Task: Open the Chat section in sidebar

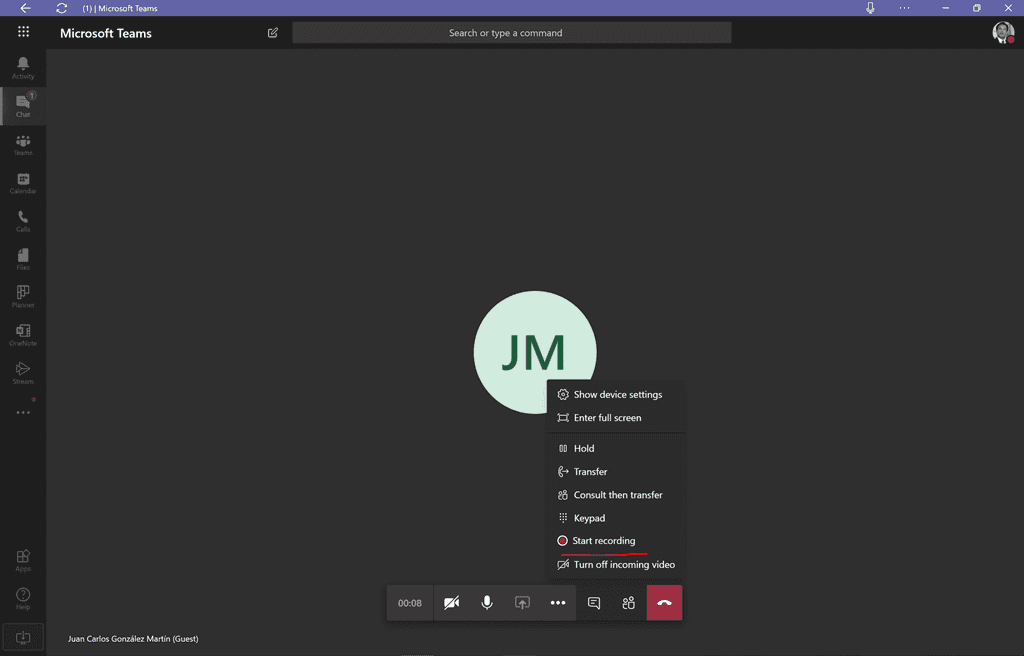Action: (x=22, y=105)
